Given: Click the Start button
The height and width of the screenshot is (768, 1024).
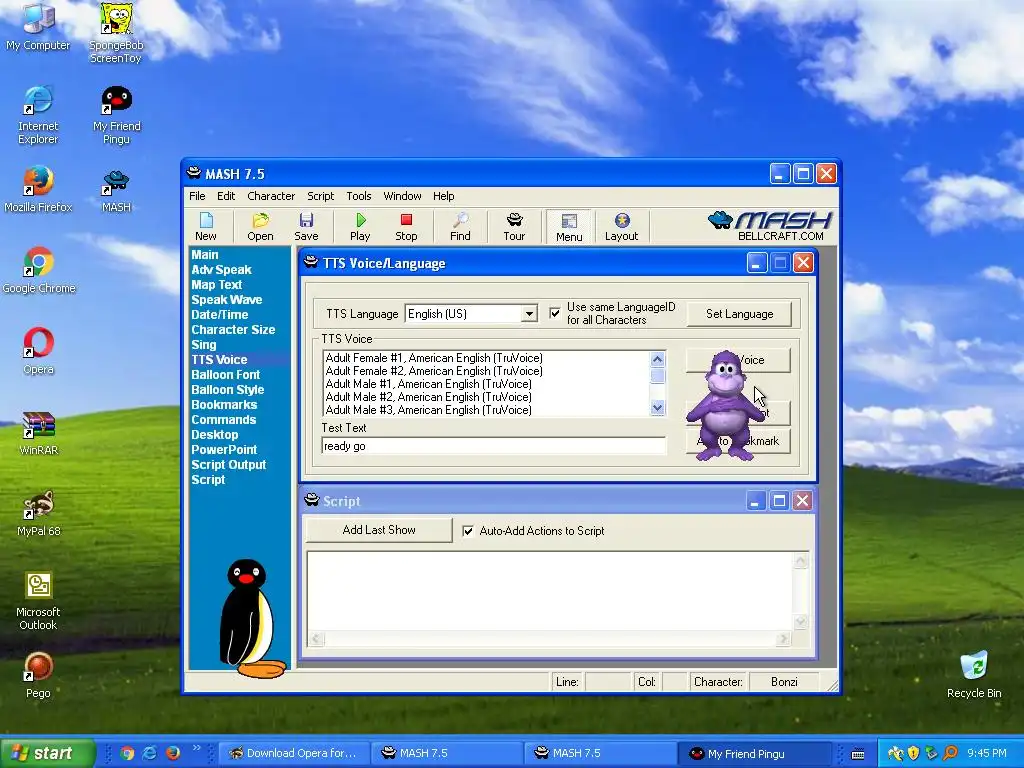Looking at the screenshot, I should [47, 753].
